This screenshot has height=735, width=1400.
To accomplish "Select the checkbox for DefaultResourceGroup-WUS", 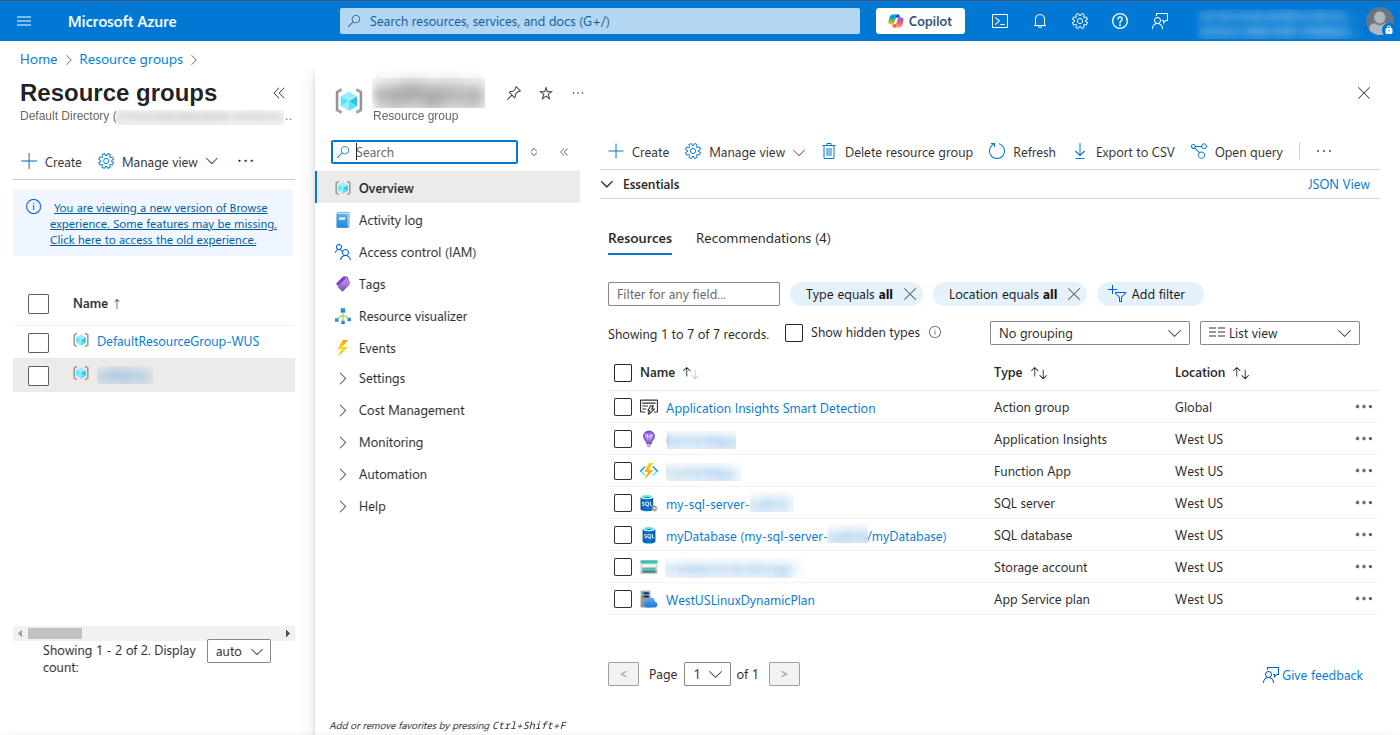I will (38, 341).
